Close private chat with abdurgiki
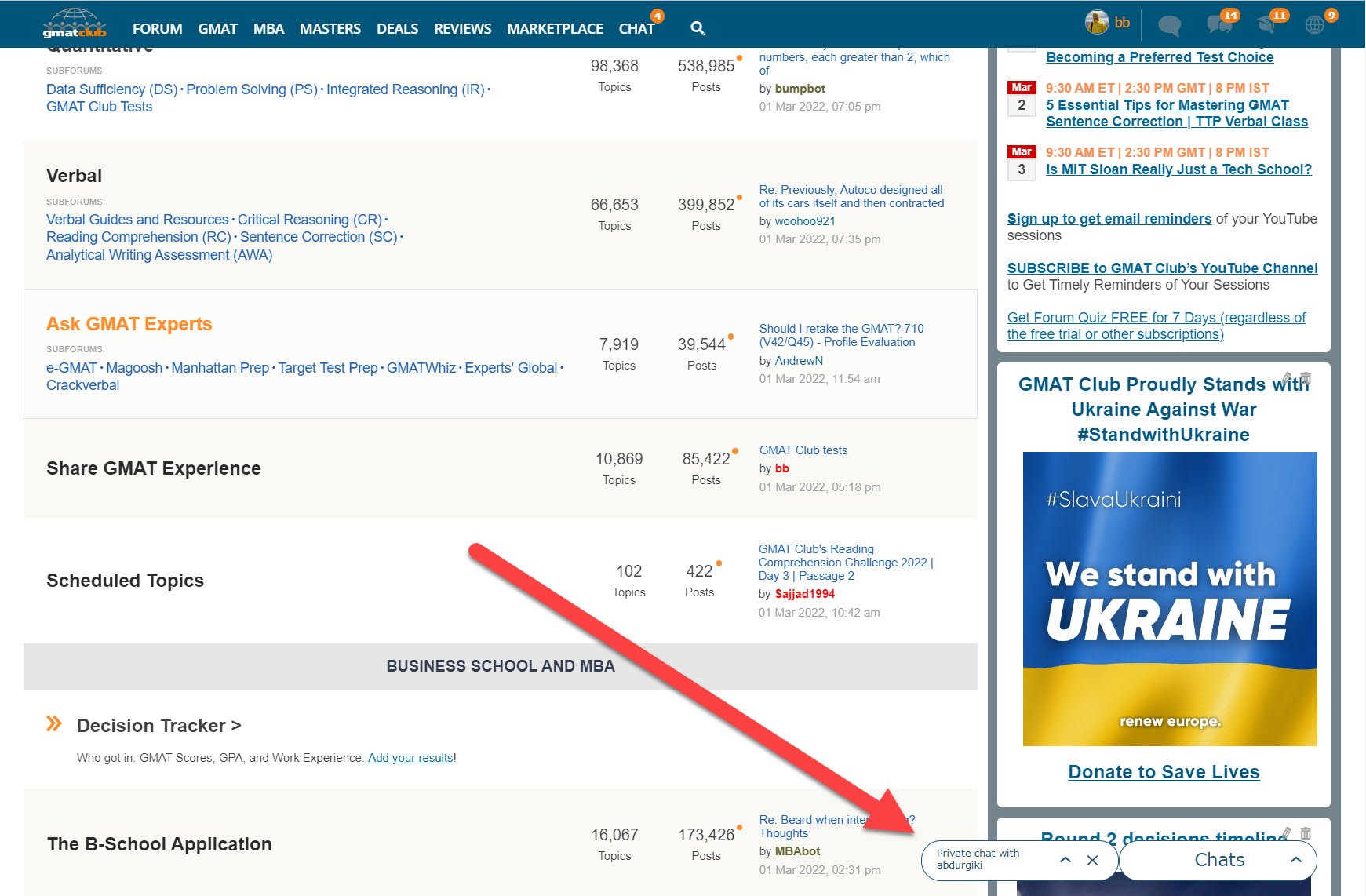This screenshot has height=896, width=1366. coord(1092,860)
